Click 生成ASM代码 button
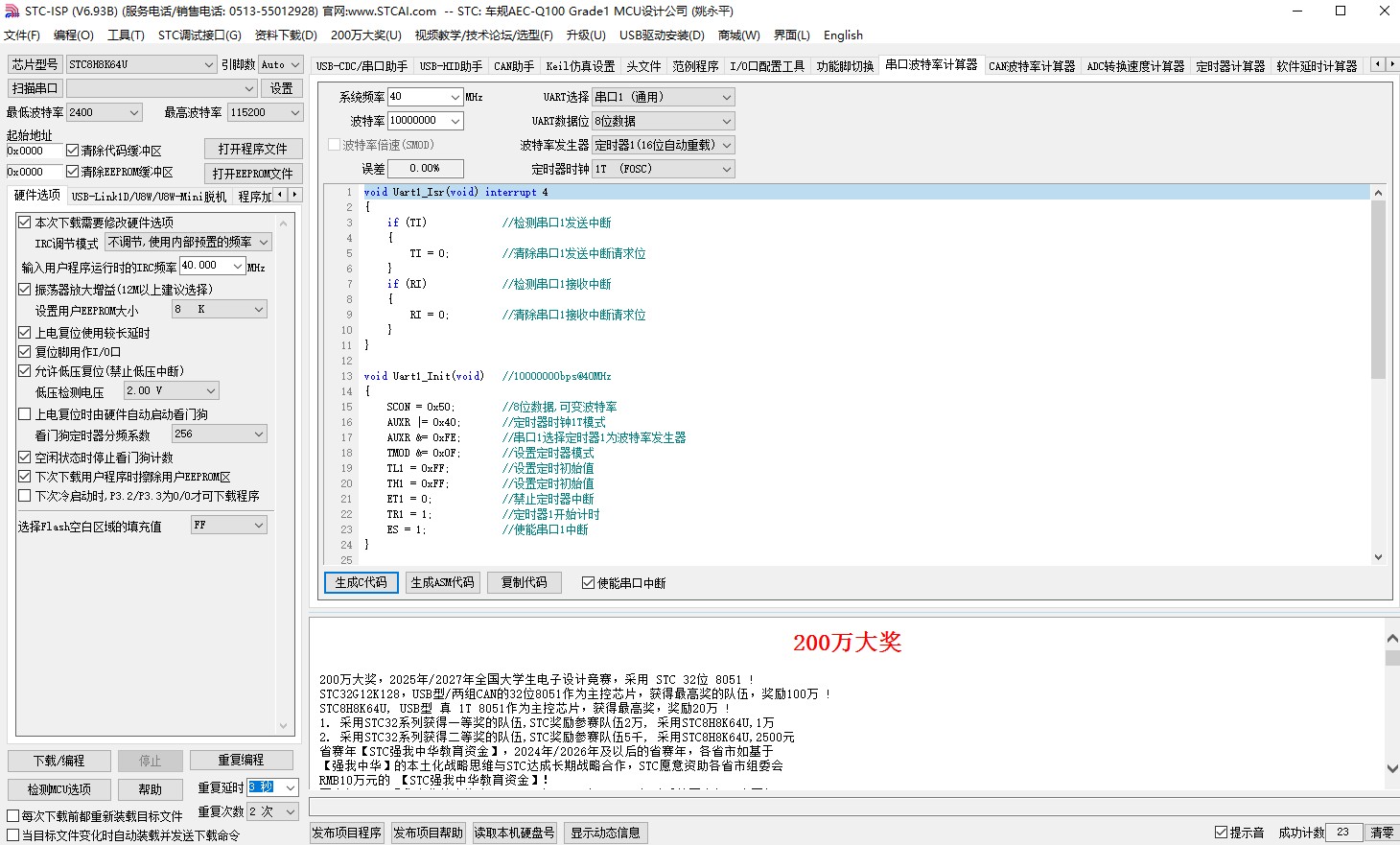The image size is (1400, 845). tap(442, 582)
